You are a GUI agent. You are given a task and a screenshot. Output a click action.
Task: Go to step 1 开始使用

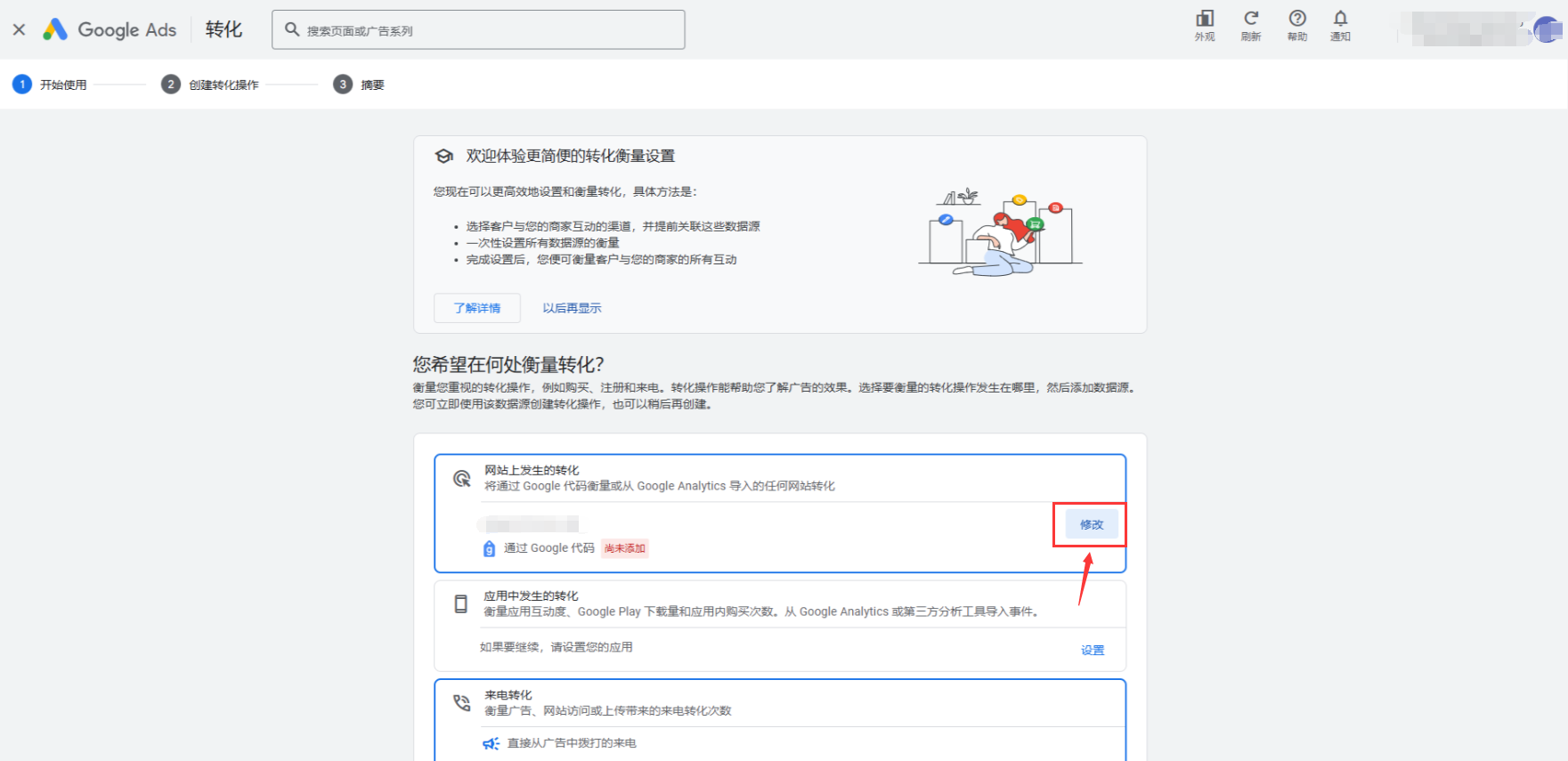pyautogui.click(x=50, y=85)
